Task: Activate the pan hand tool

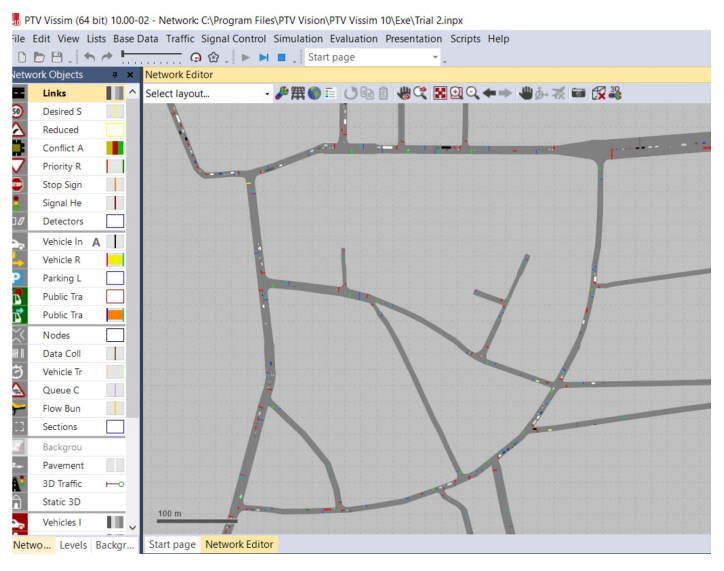Action: tap(526, 93)
